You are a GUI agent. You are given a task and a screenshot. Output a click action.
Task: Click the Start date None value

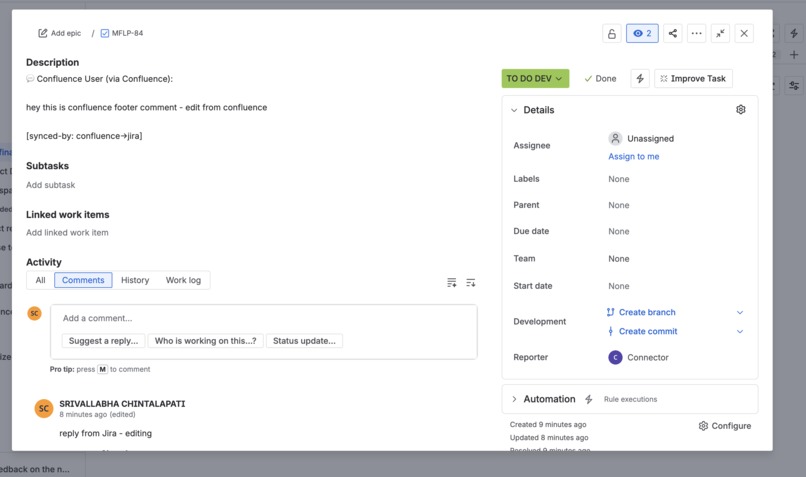[618, 286]
